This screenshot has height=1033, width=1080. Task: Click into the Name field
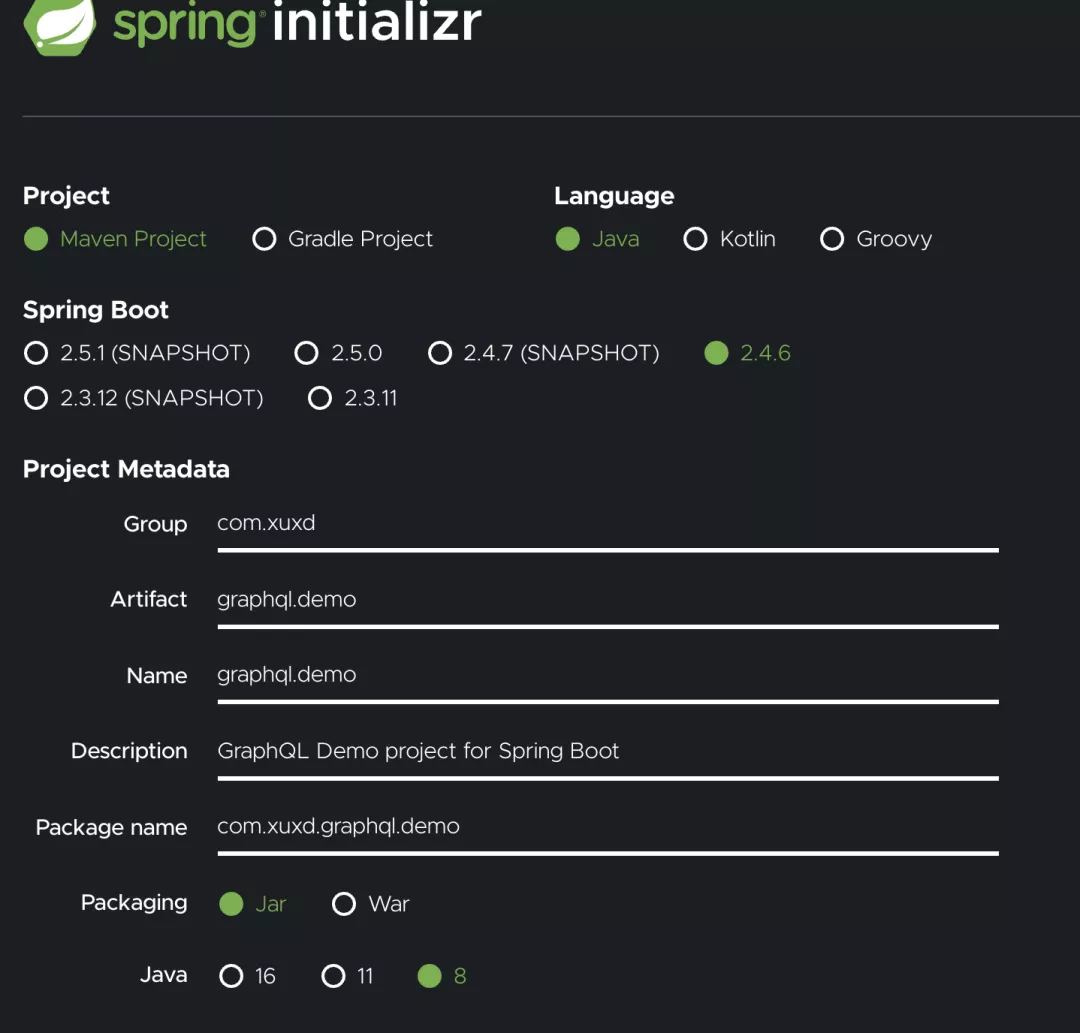607,675
